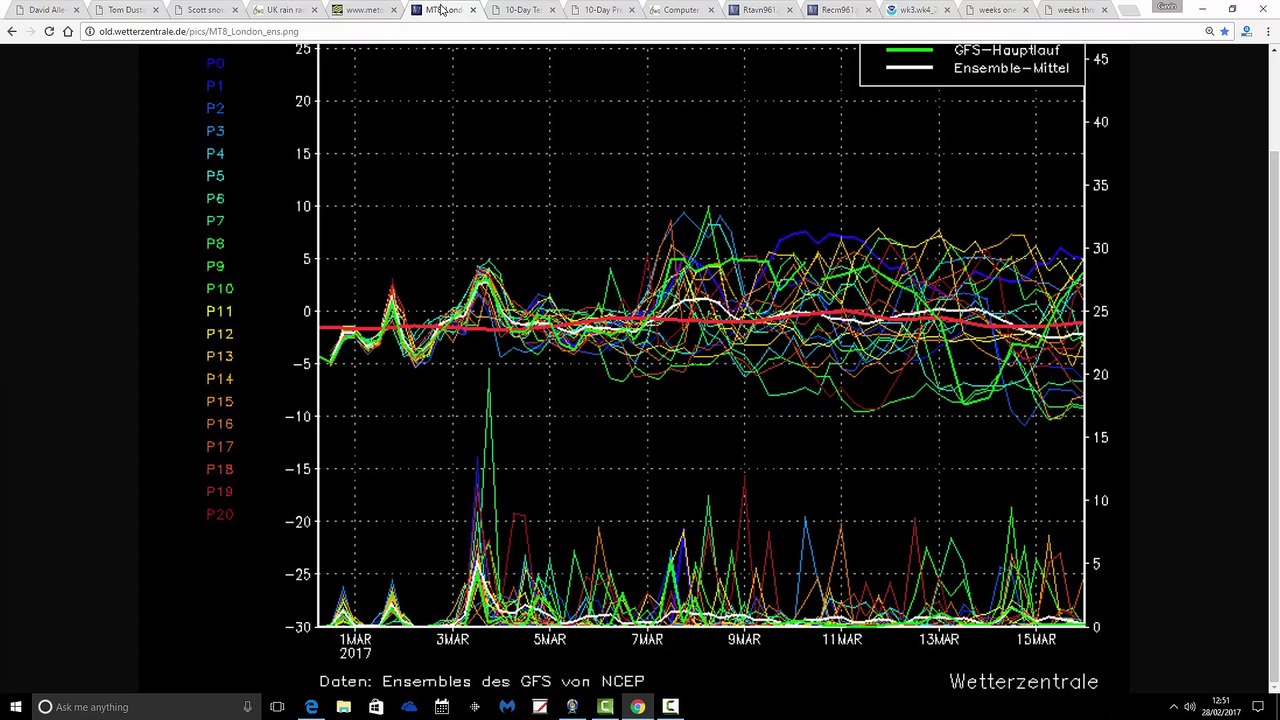This screenshot has height=720, width=1280.
Task: Click the P0 legend label
Action: pos(215,63)
